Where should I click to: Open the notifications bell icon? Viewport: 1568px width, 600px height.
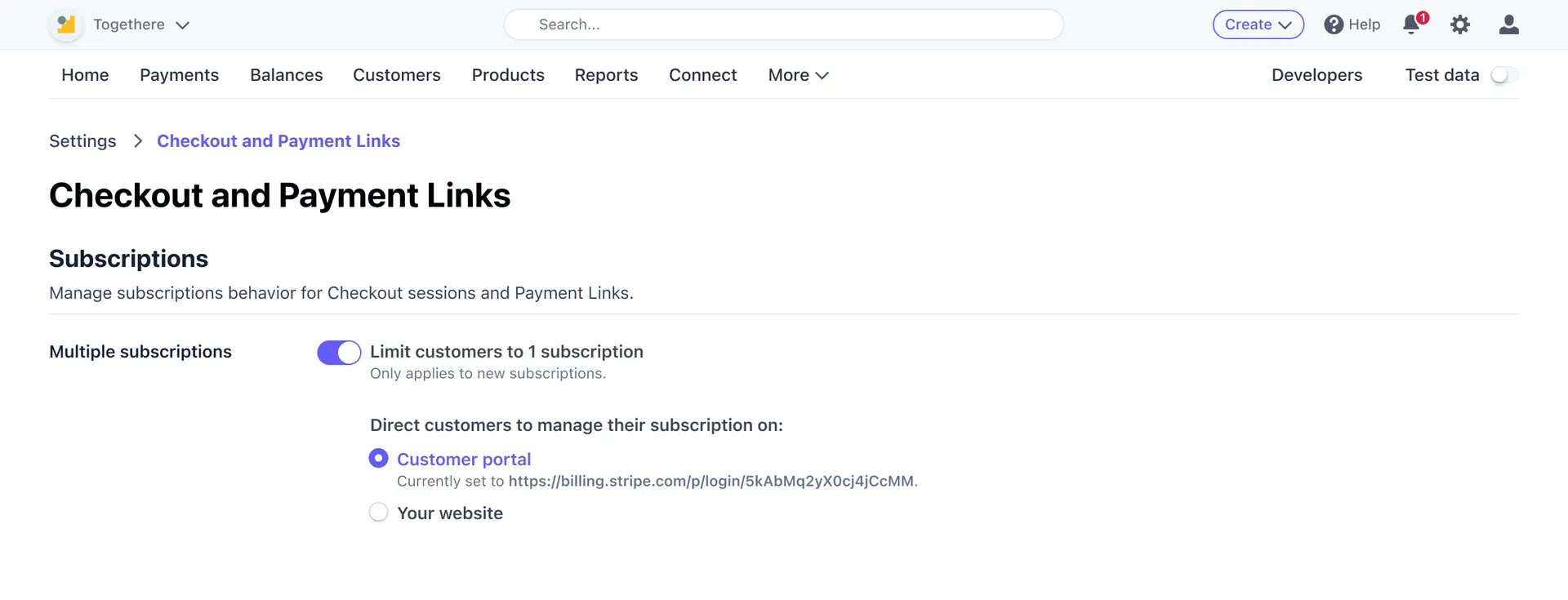(1411, 24)
